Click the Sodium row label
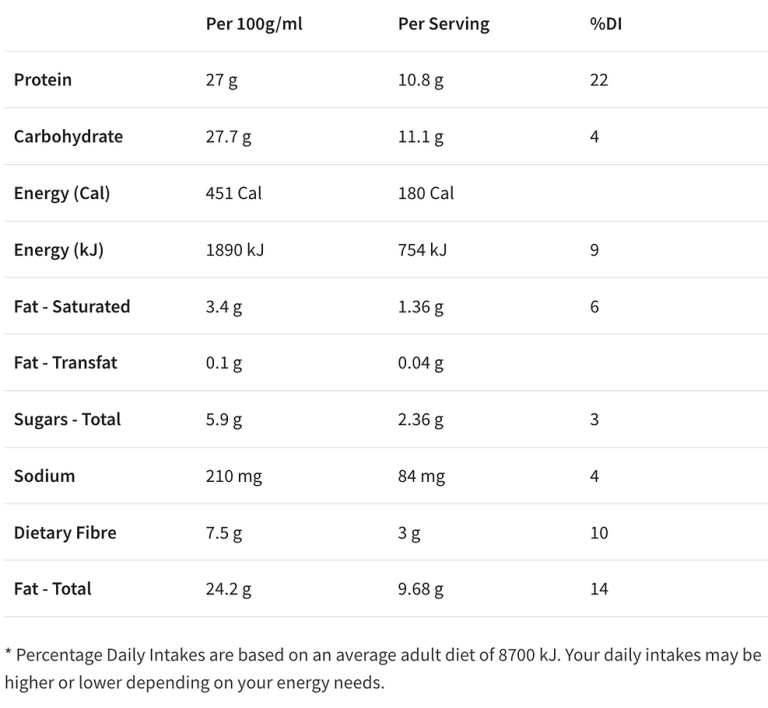 (x=44, y=476)
